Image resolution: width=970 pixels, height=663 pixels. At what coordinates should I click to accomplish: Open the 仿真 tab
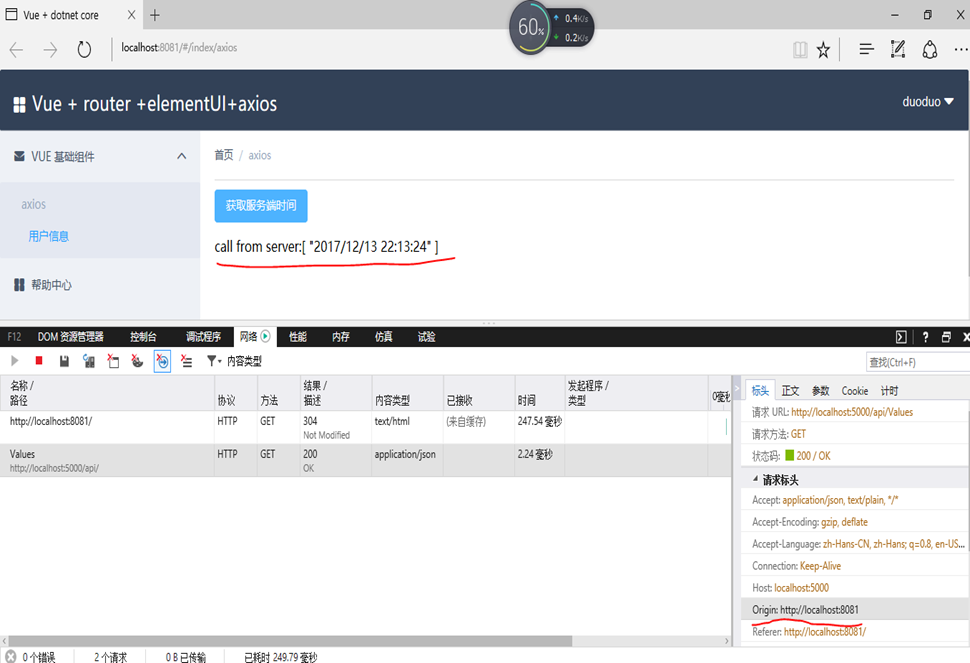coord(384,336)
